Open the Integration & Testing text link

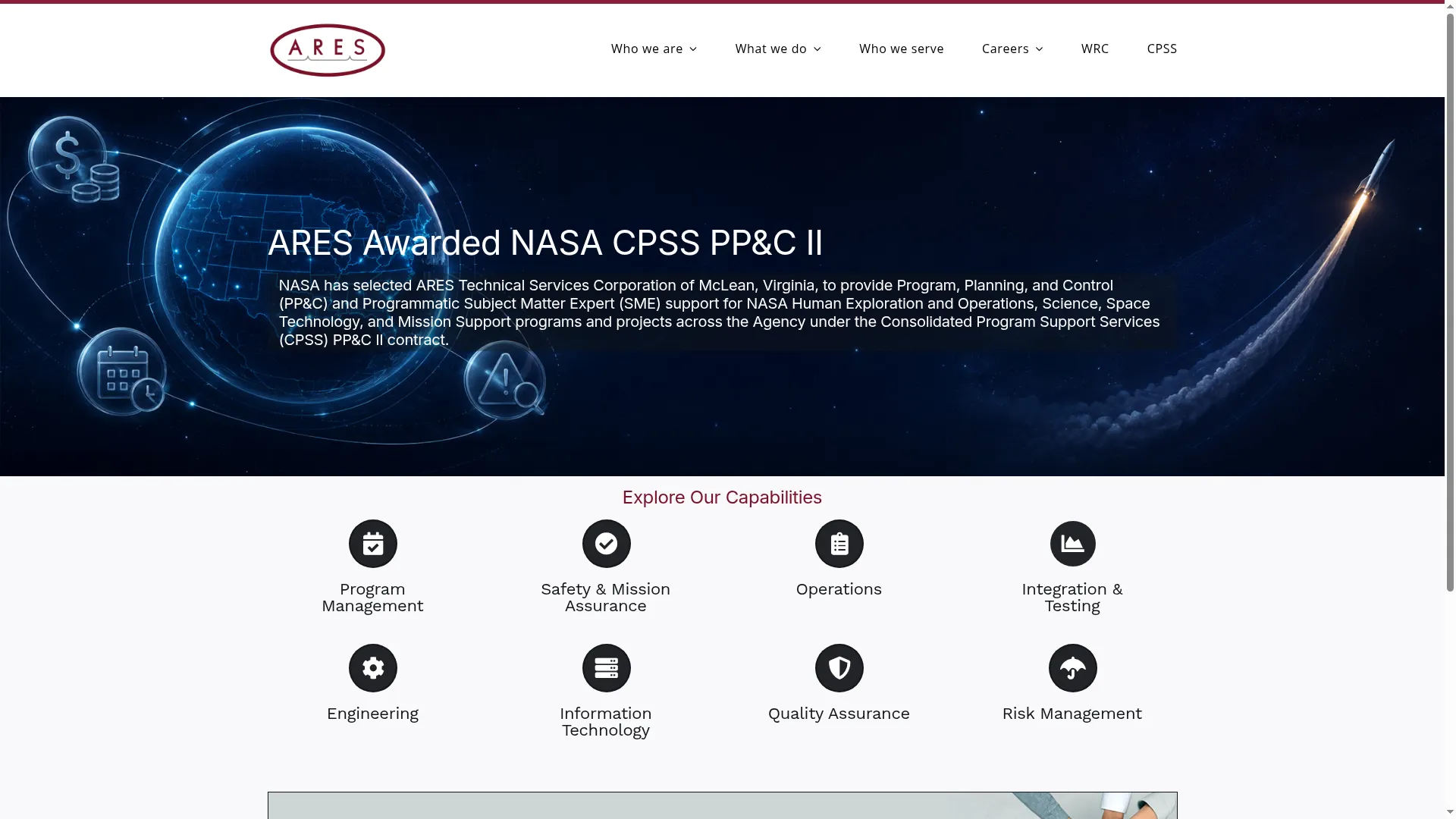[x=1072, y=598]
